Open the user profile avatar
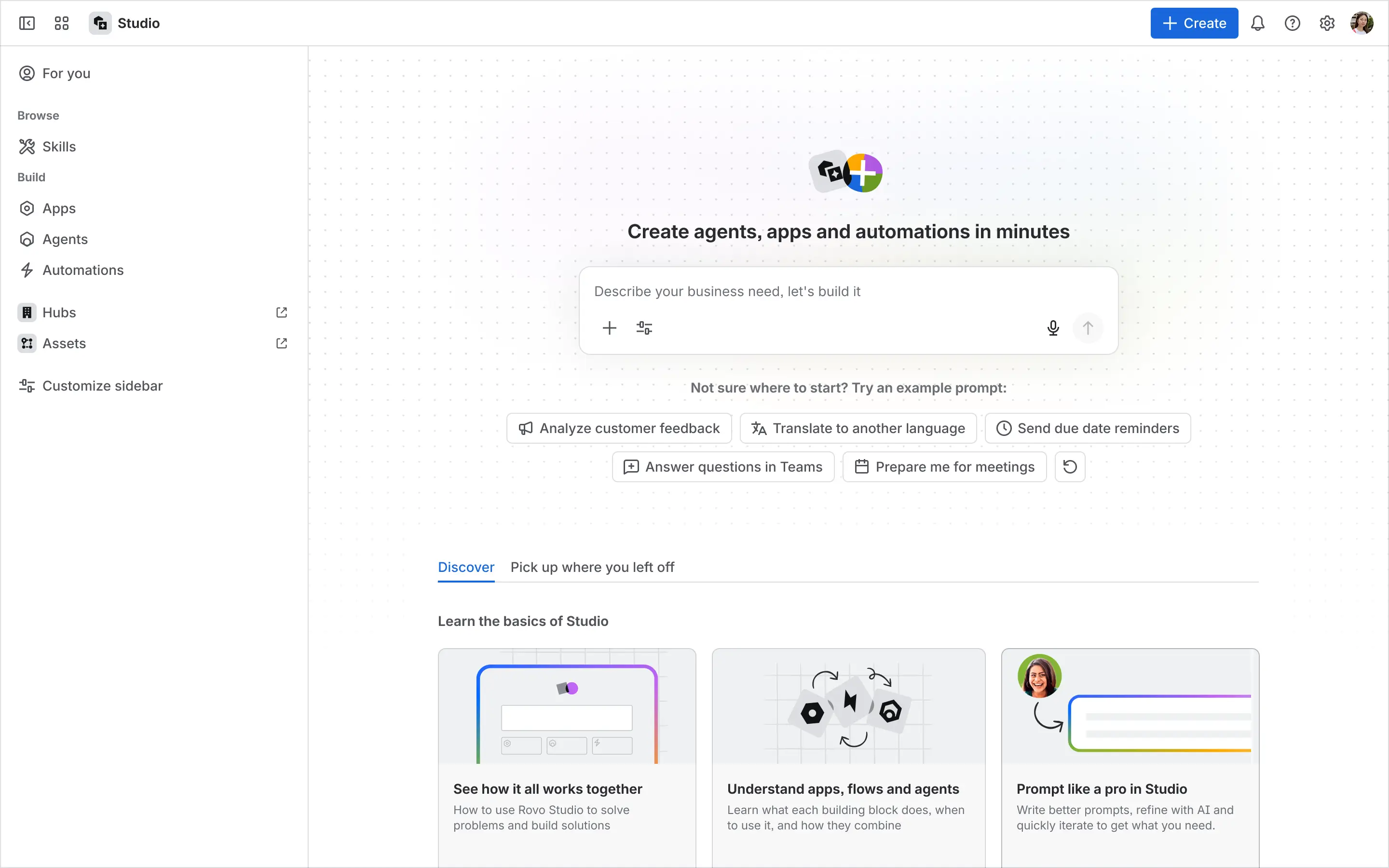Screen dimensions: 1389x868 pos(1362,23)
